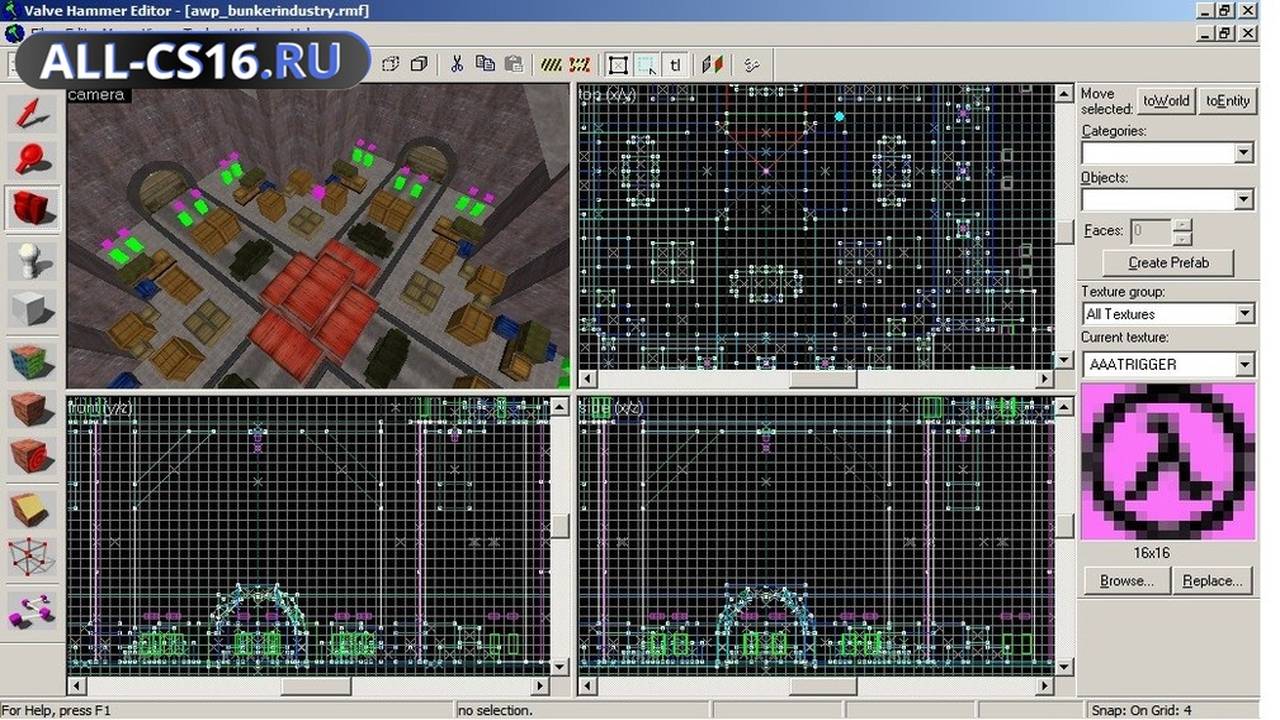
Task: Click the dashed-outline cube toolbar icon
Action: [391, 64]
